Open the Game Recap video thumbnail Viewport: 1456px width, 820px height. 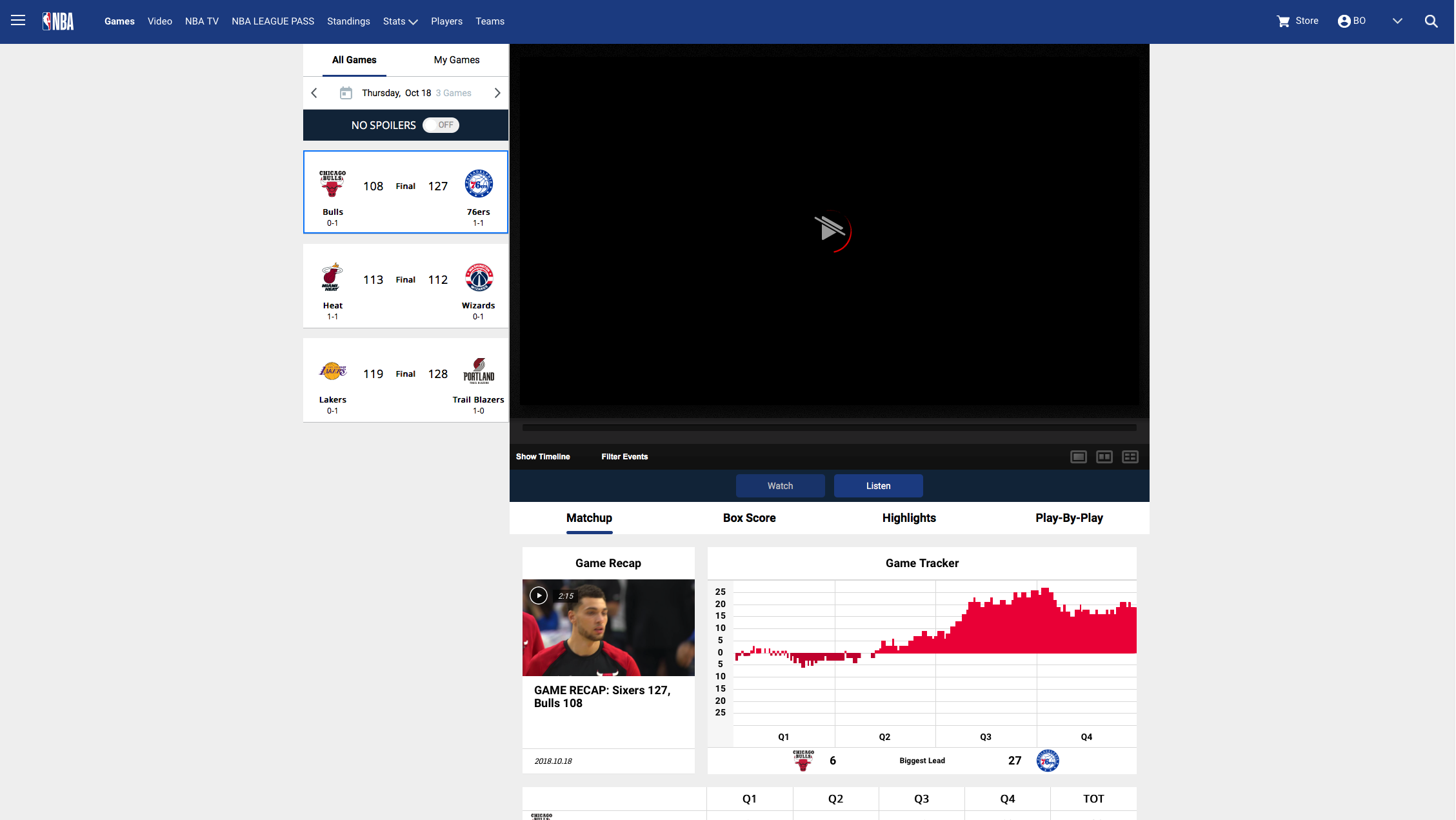point(608,628)
